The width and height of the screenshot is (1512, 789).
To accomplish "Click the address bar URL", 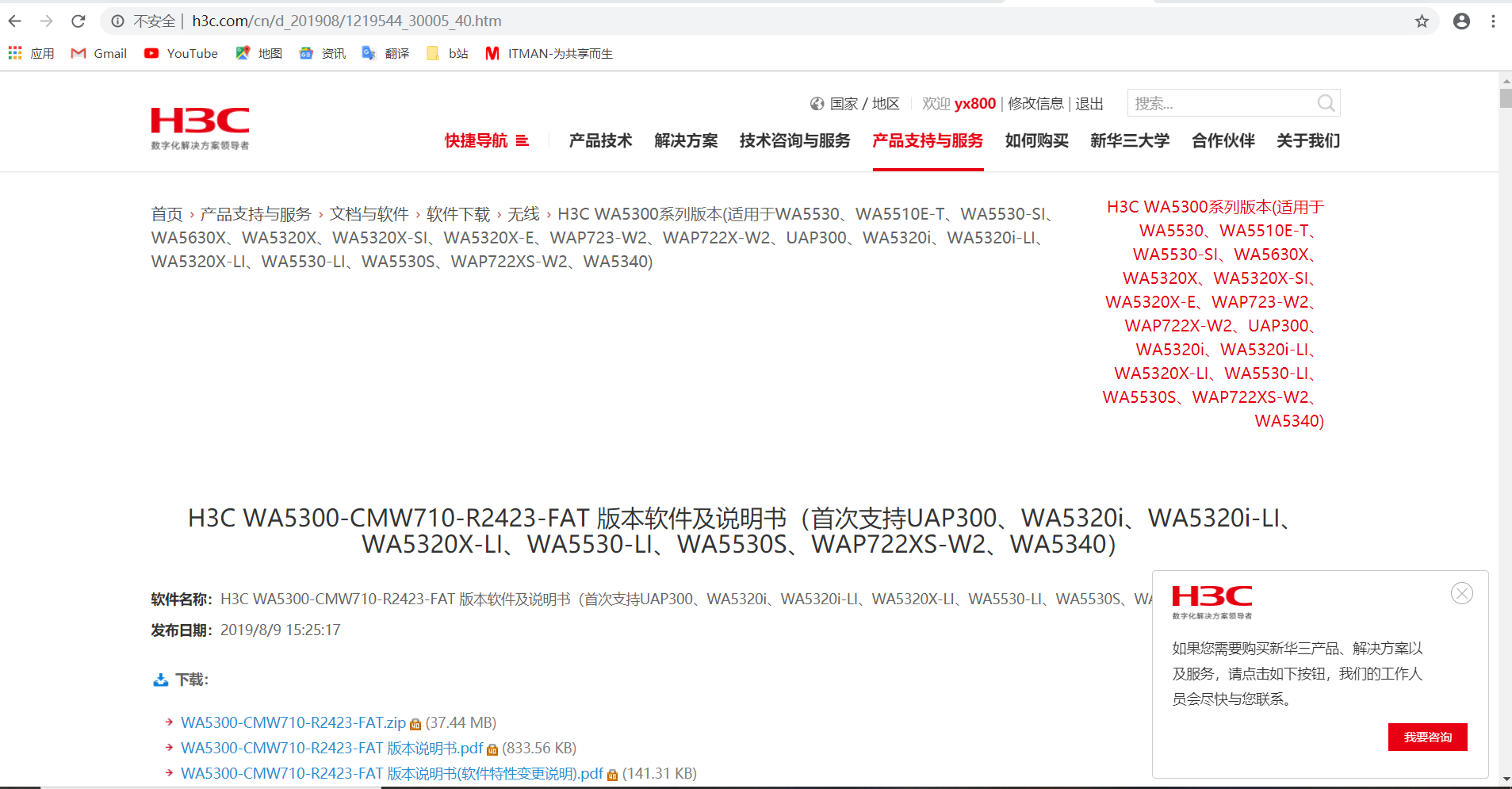I will pyautogui.click(x=346, y=21).
